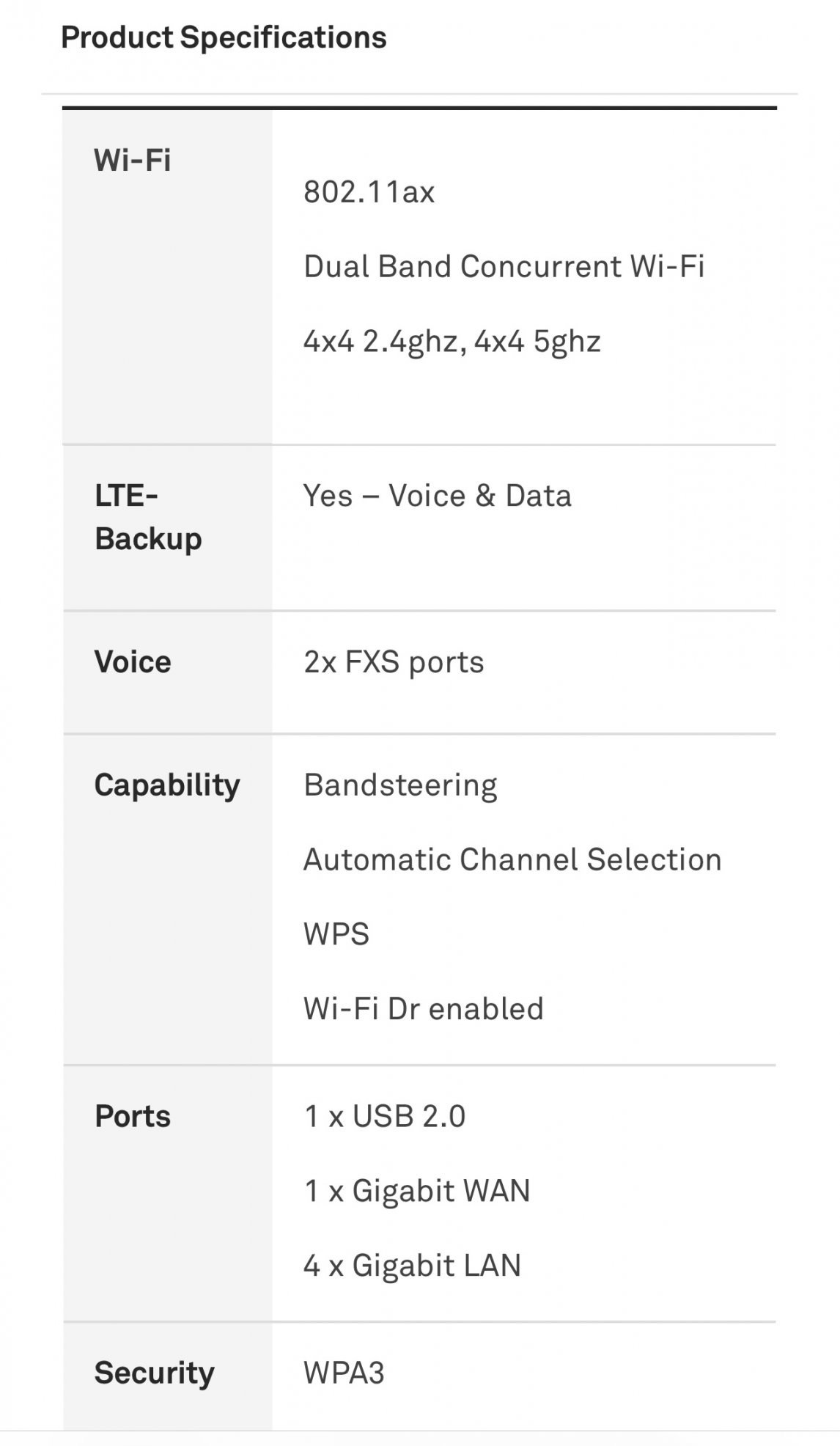This screenshot has height=1446, width=840.
Task: Select the Capability row label
Action: click(x=167, y=785)
